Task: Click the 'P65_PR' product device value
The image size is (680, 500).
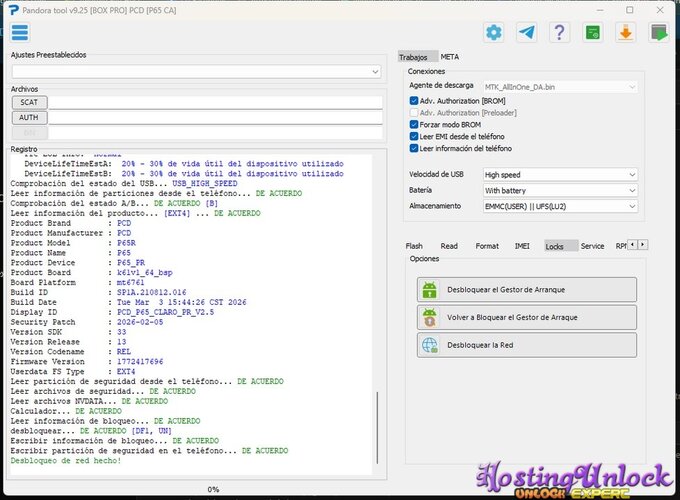Action: tap(131, 263)
